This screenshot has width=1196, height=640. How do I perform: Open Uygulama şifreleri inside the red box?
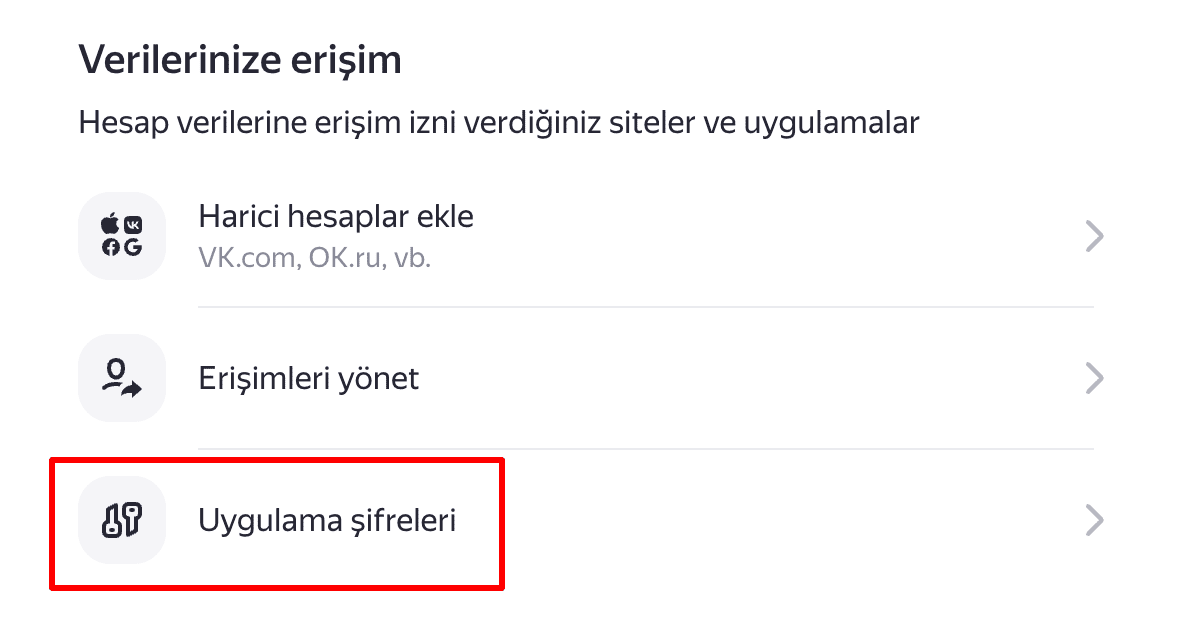point(327,520)
